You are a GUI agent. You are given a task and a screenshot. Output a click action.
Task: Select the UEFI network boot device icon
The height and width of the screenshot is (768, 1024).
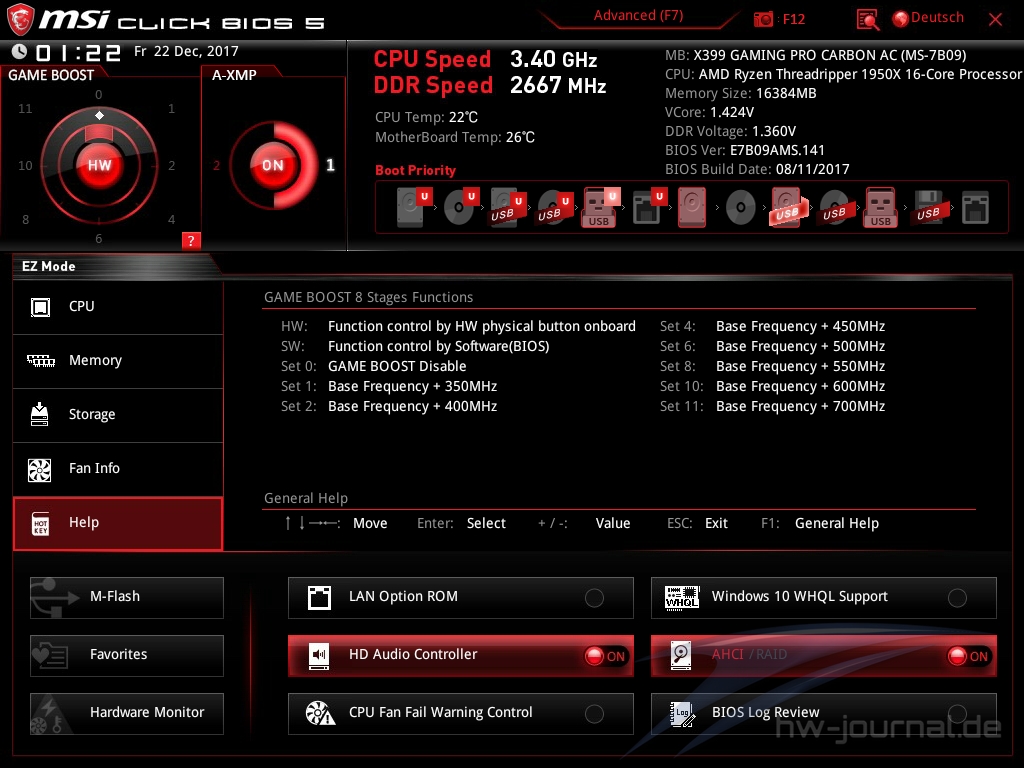(648, 207)
